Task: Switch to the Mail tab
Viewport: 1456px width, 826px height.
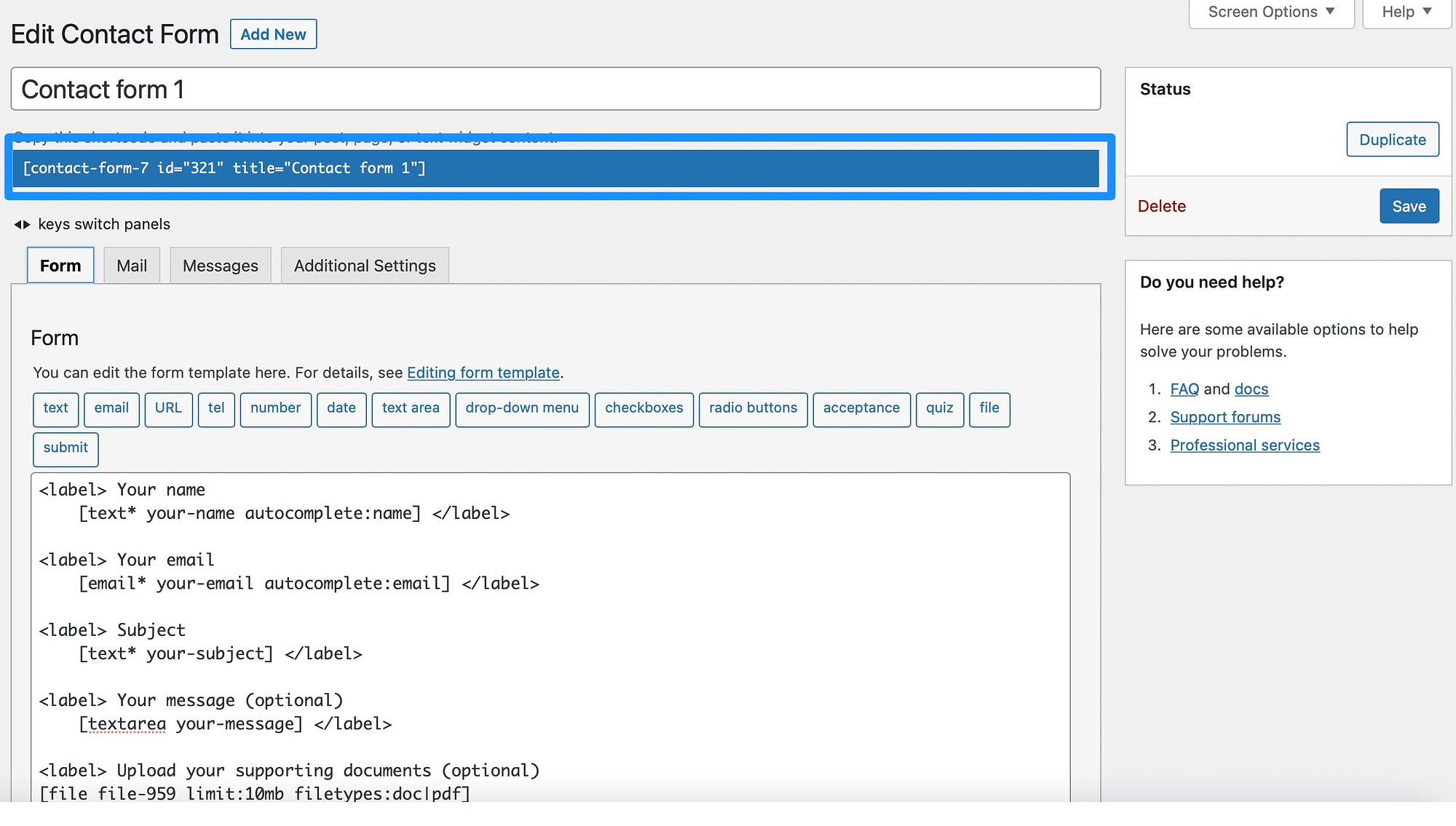Action: pos(131,265)
